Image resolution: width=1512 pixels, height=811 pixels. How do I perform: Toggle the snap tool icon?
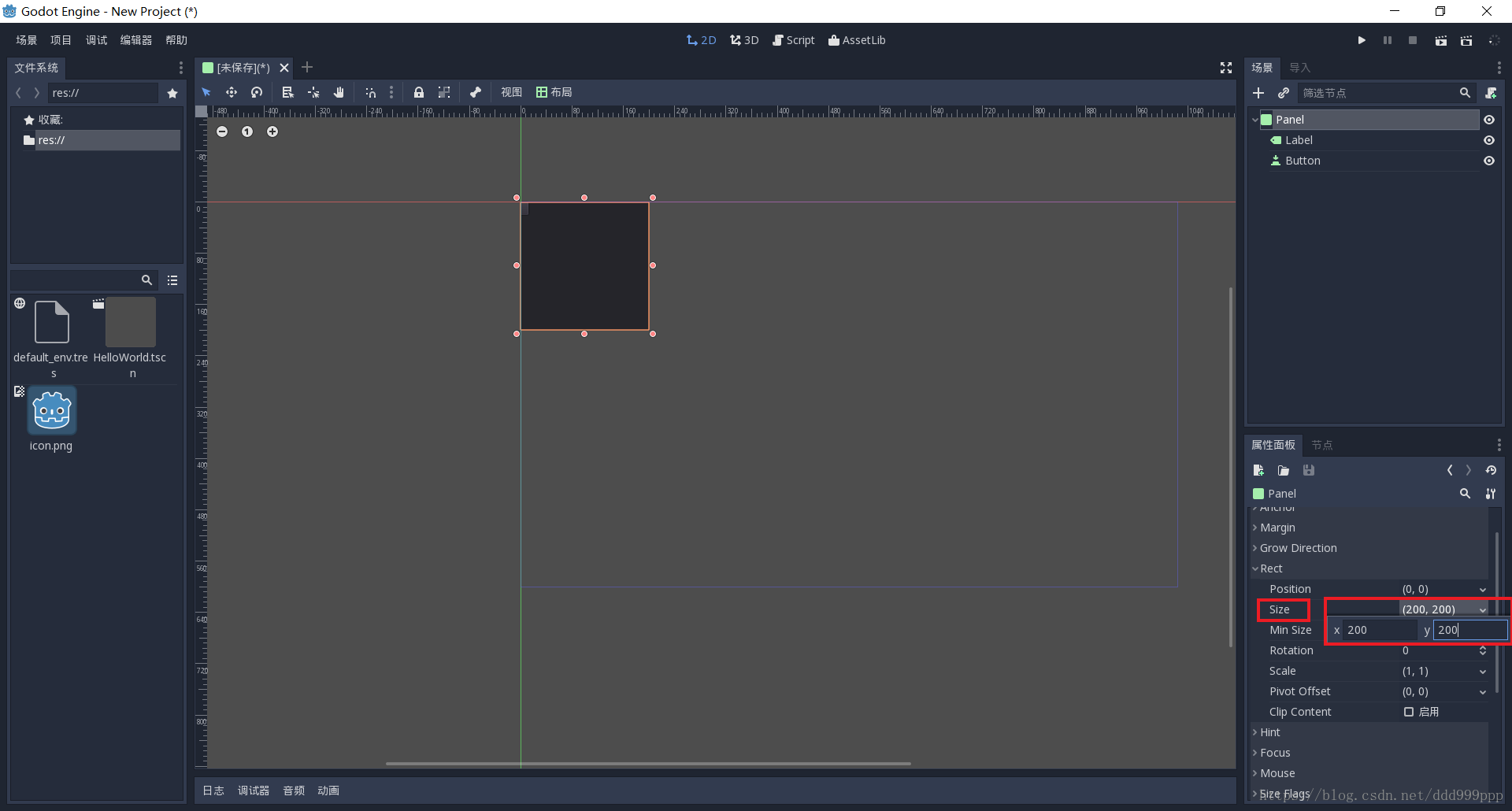click(371, 92)
